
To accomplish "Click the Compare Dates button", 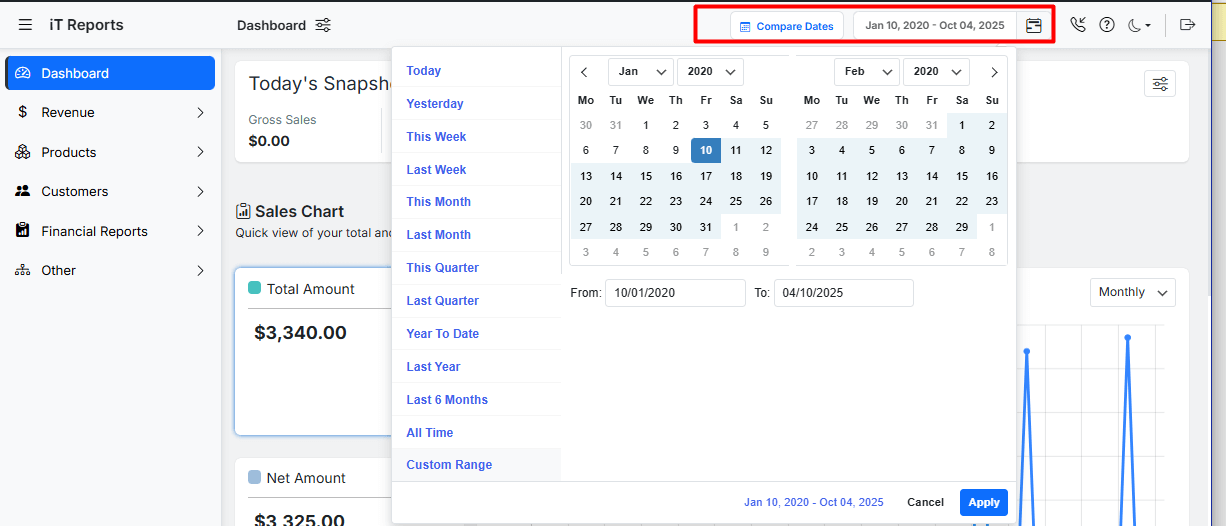I will pos(787,26).
